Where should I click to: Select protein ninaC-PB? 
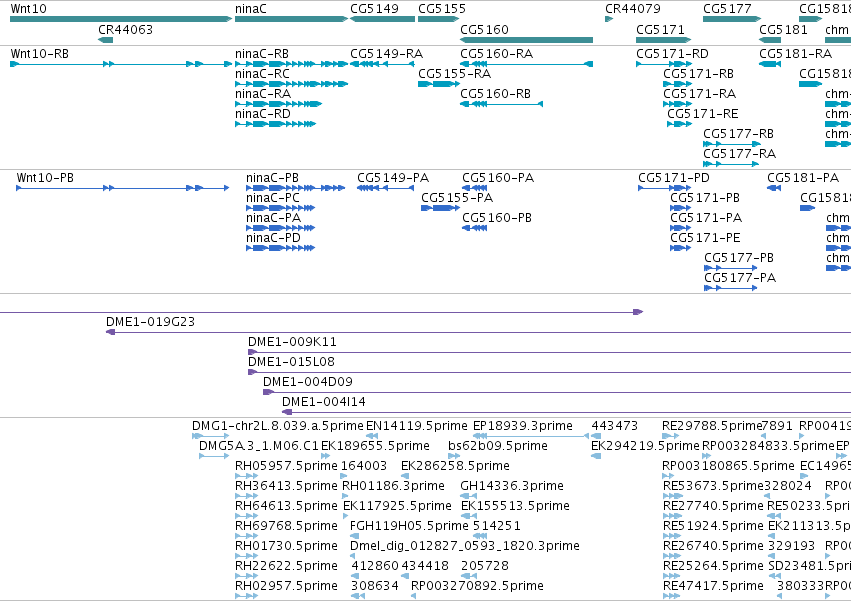[x=295, y=188]
